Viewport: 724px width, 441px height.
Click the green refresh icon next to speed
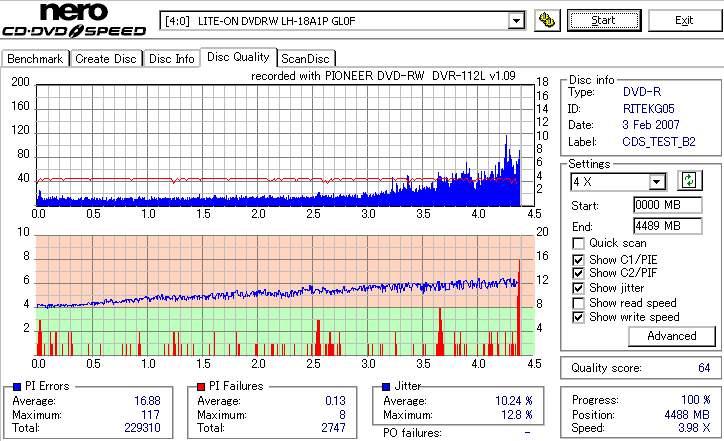(689, 180)
